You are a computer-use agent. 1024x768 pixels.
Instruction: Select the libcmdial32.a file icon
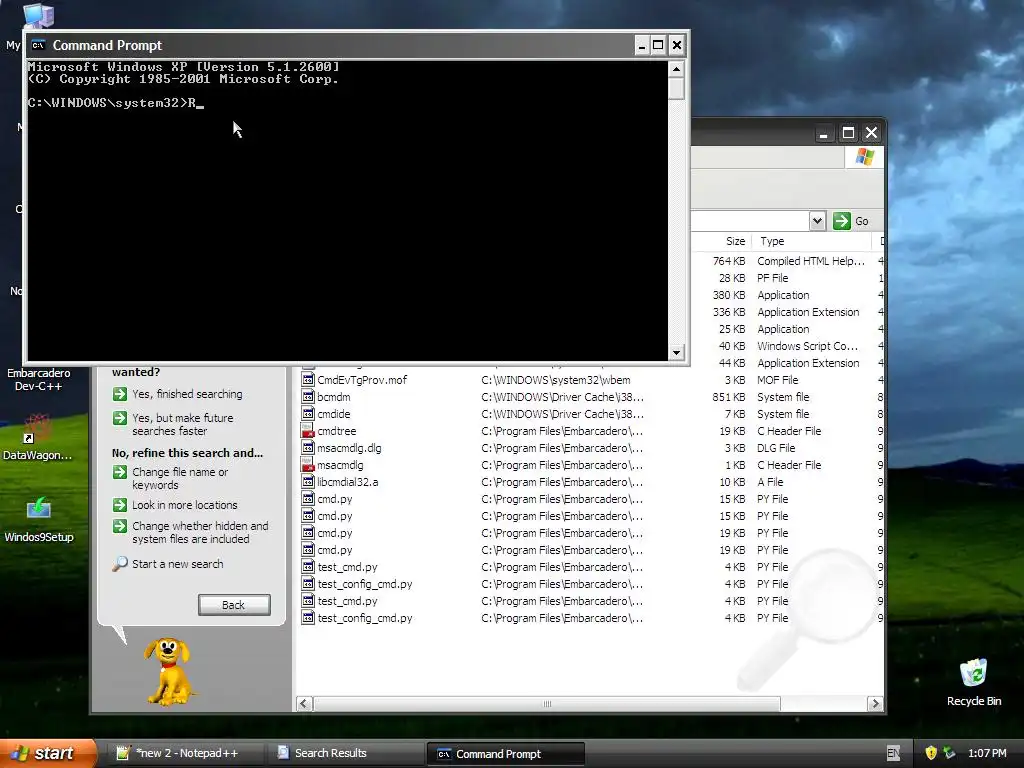308,482
